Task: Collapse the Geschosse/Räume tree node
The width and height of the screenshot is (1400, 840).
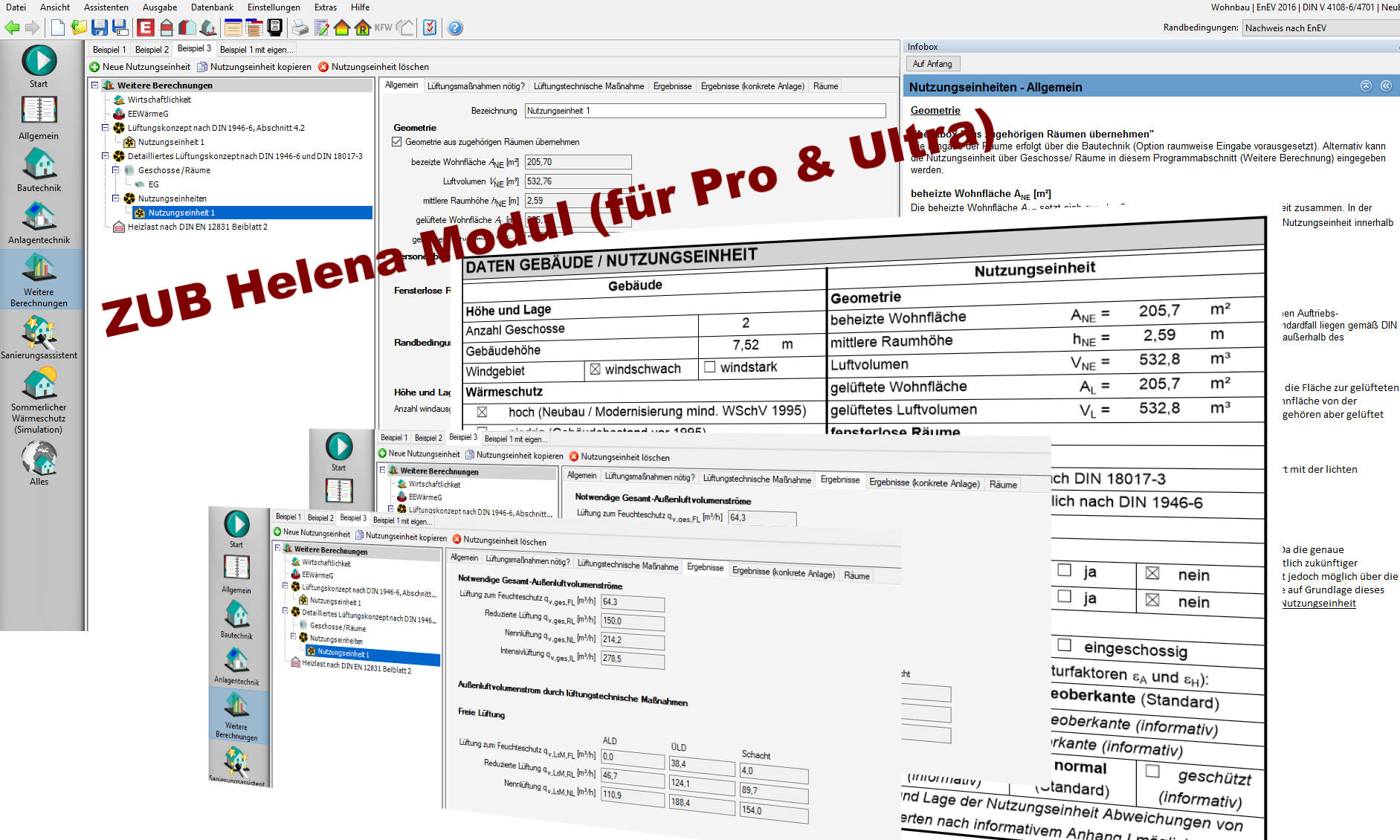Action: click(x=116, y=170)
